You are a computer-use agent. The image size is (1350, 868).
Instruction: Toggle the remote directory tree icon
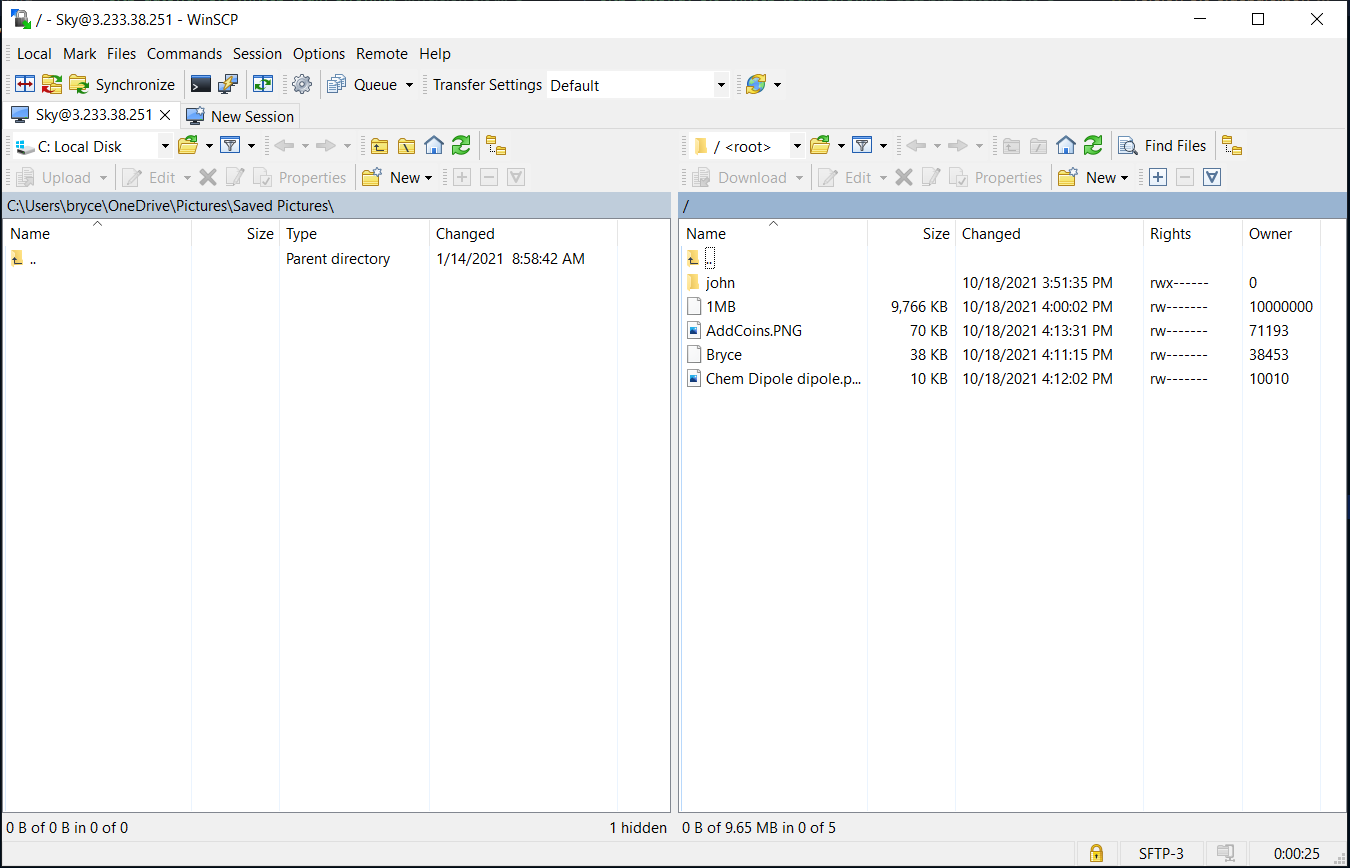click(x=1232, y=146)
